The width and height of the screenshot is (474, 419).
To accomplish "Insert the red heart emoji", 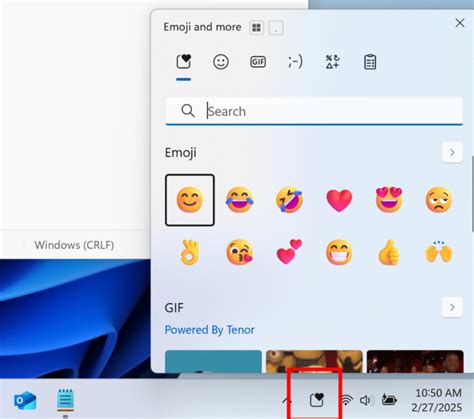I will pyautogui.click(x=339, y=200).
